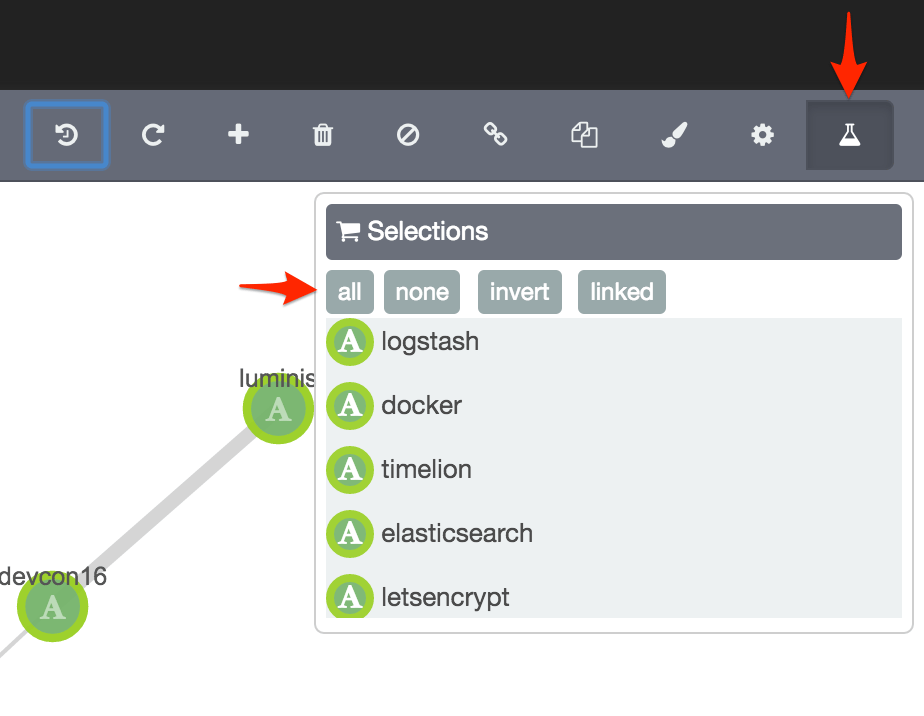Click the undo icon in the toolbar
Image resolution: width=924 pixels, height=716 pixels.
66,135
